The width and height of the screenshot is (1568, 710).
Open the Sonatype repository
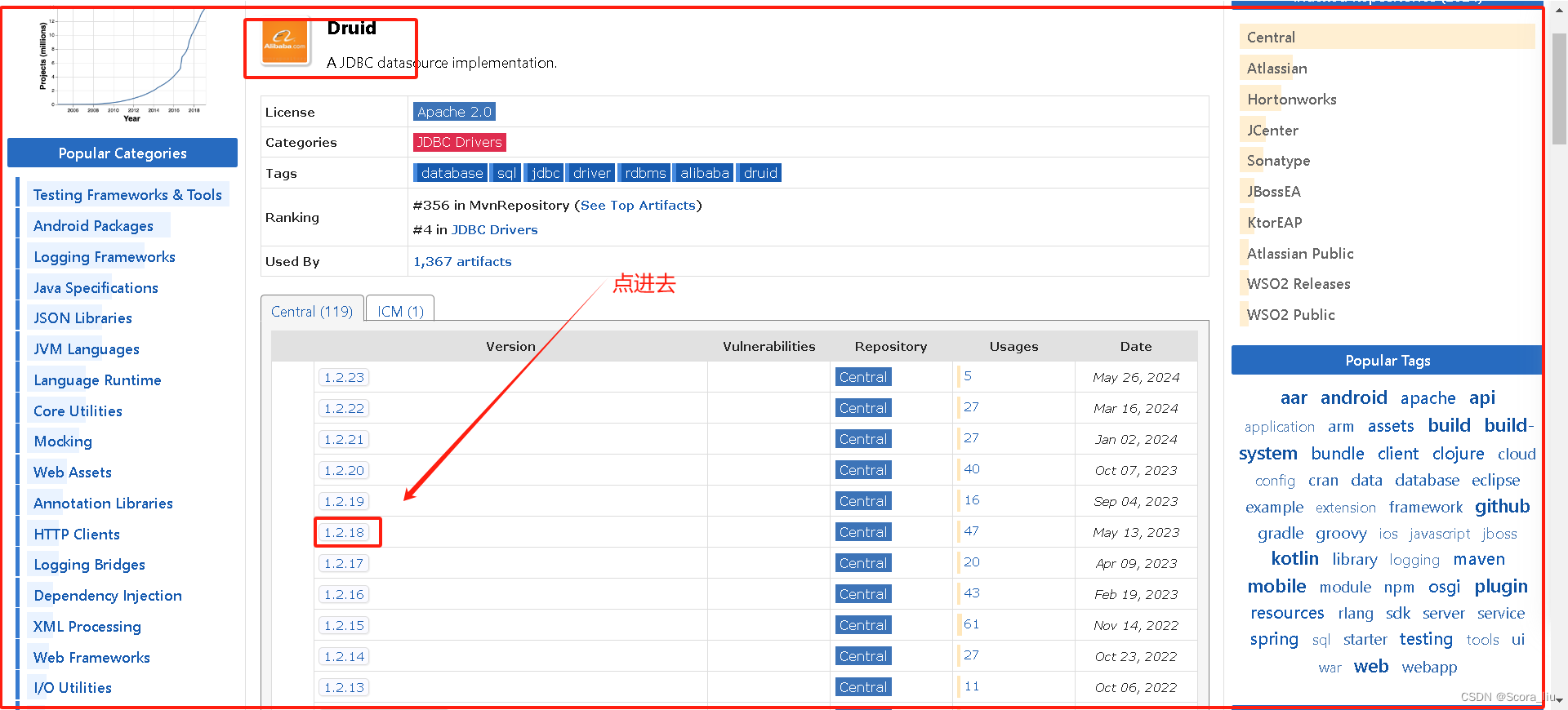(1278, 161)
